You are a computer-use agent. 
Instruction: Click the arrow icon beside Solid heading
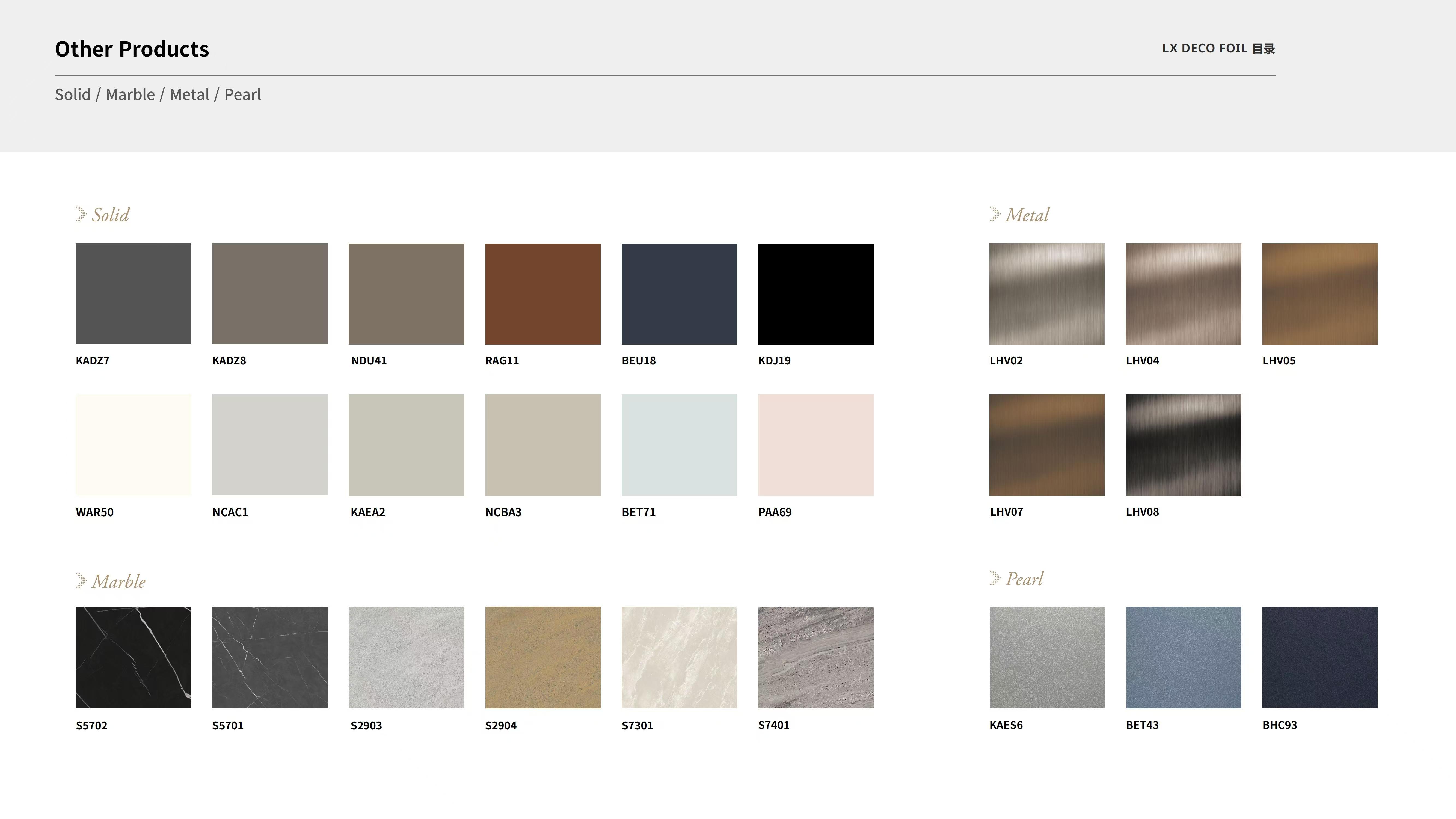81,214
